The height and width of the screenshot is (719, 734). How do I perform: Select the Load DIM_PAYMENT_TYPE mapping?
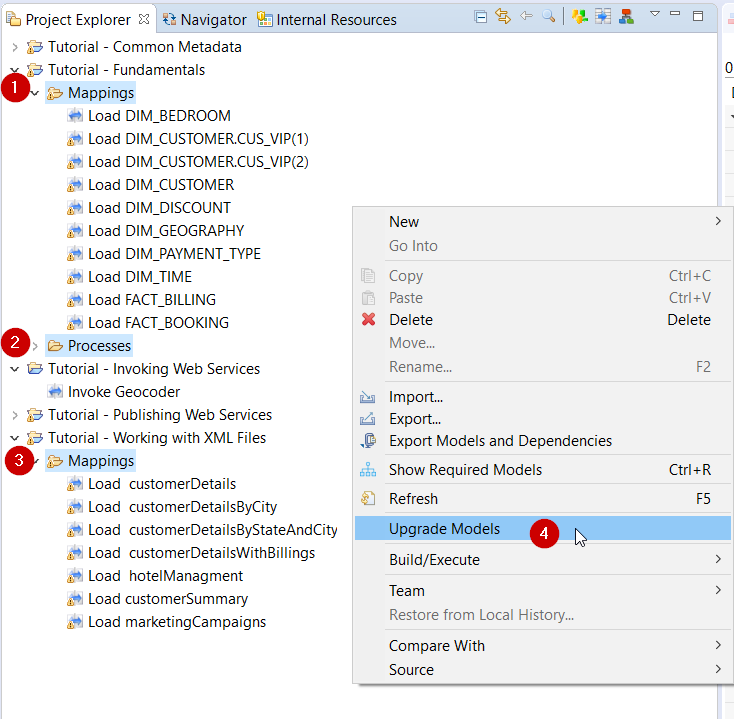click(174, 254)
